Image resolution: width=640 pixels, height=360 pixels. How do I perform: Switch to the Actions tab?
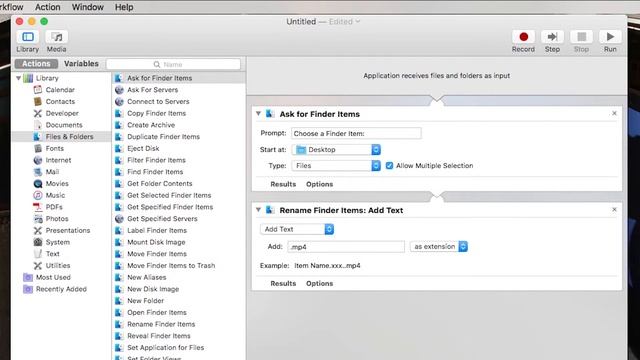coord(36,64)
